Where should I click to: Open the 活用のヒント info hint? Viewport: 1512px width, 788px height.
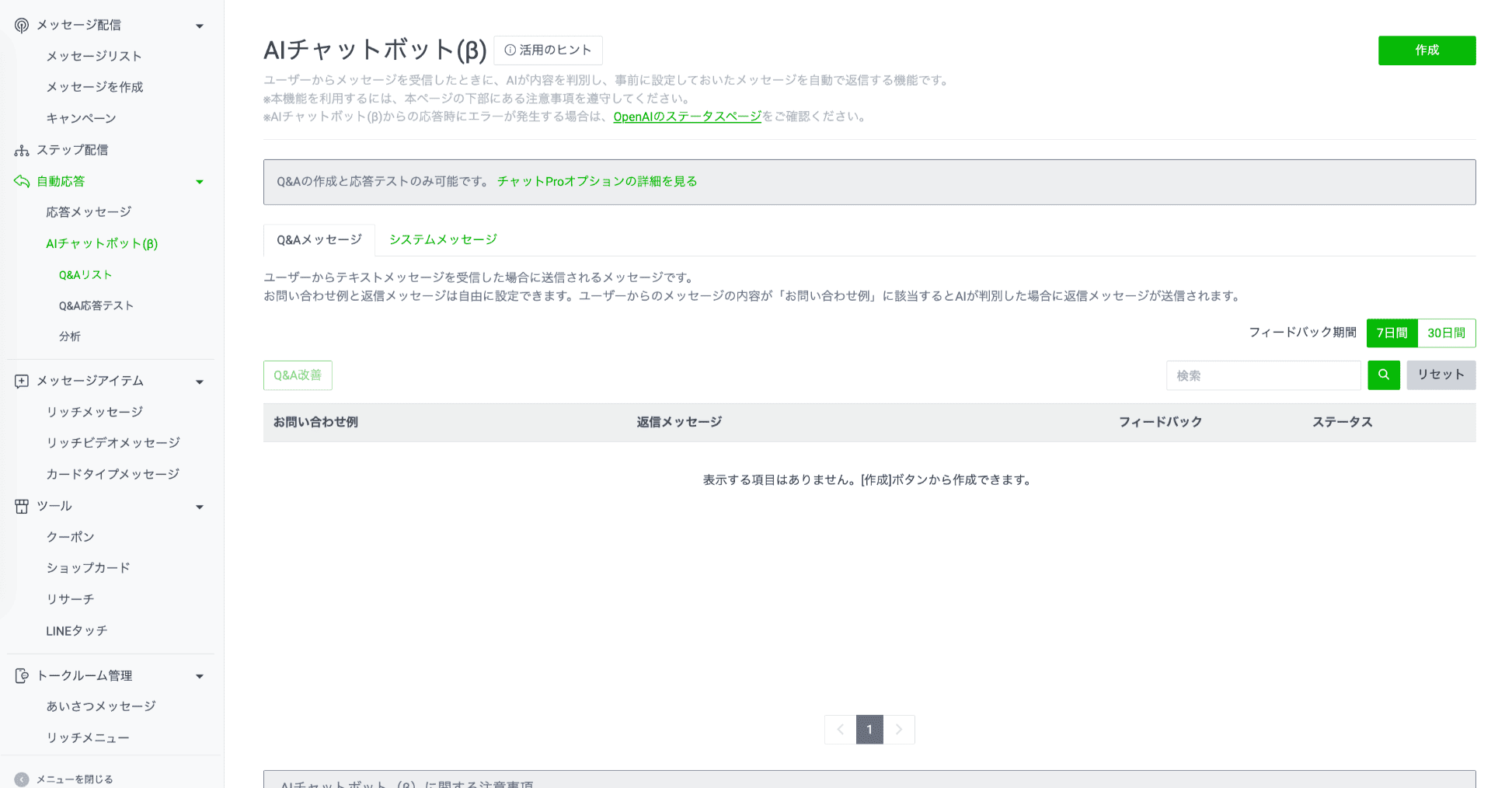549,50
